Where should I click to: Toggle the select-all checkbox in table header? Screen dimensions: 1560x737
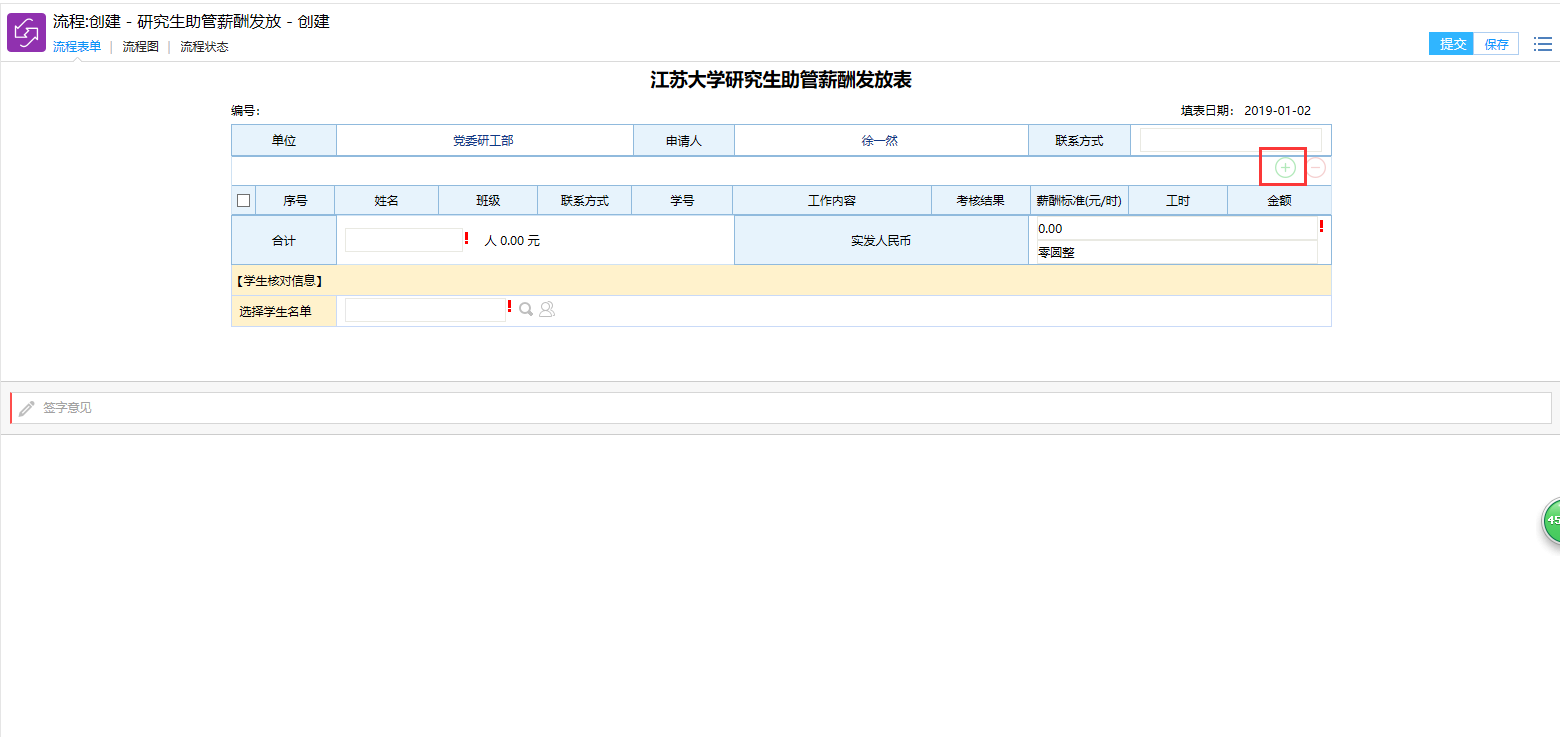tap(243, 200)
